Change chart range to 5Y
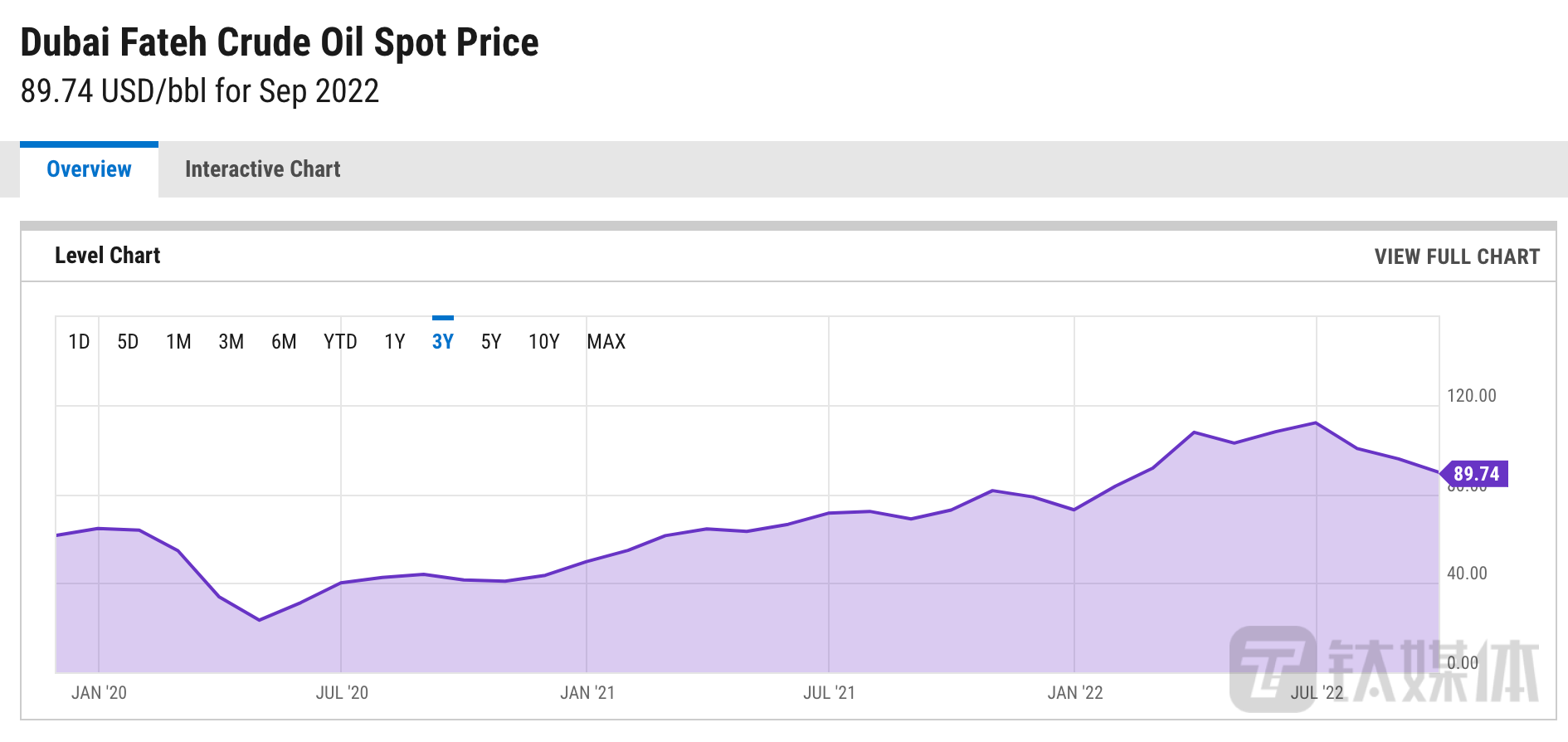Screen dimensions: 1568x742 [x=491, y=342]
